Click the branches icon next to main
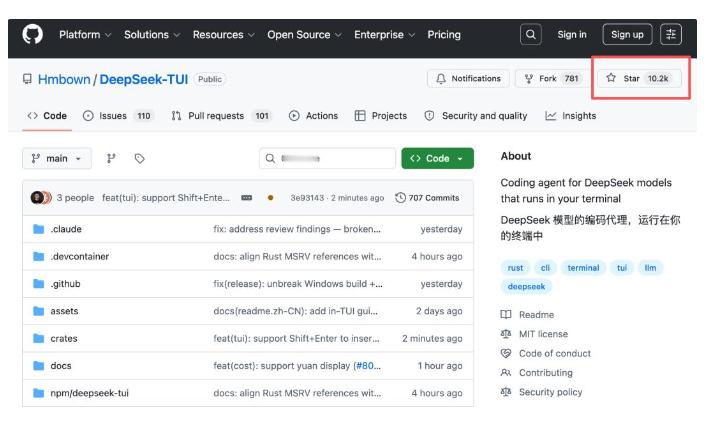The width and height of the screenshot is (720, 425). pos(111,158)
